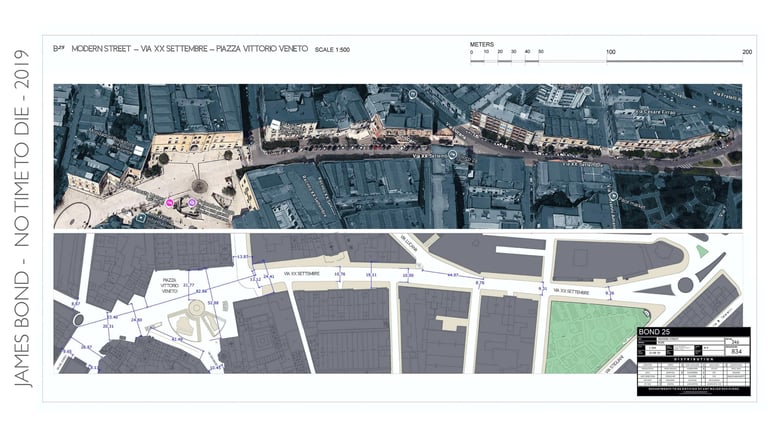Click the 12.12 dimension value

(x=255, y=279)
